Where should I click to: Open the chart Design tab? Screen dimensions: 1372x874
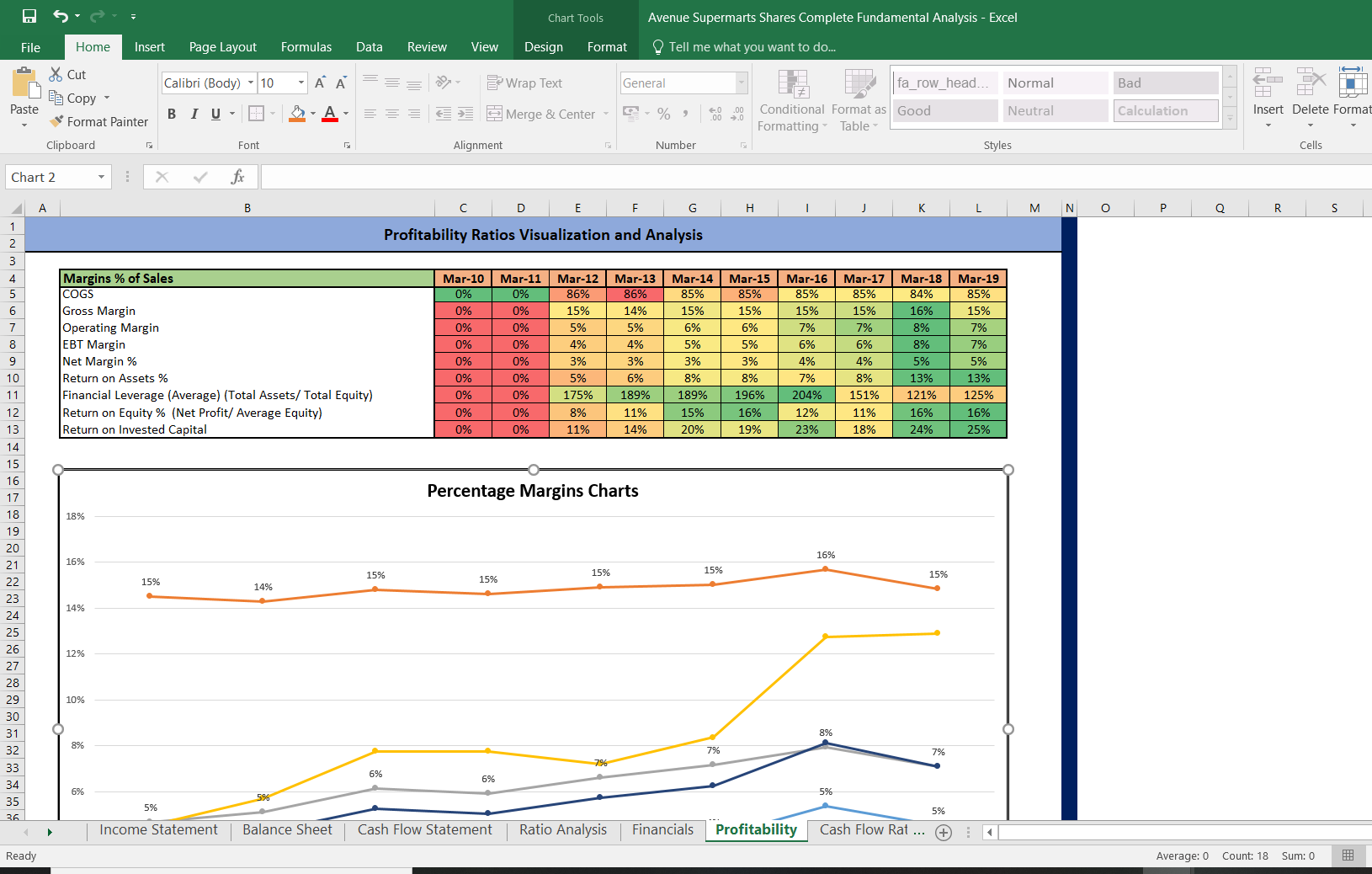(x=544, y=47)
